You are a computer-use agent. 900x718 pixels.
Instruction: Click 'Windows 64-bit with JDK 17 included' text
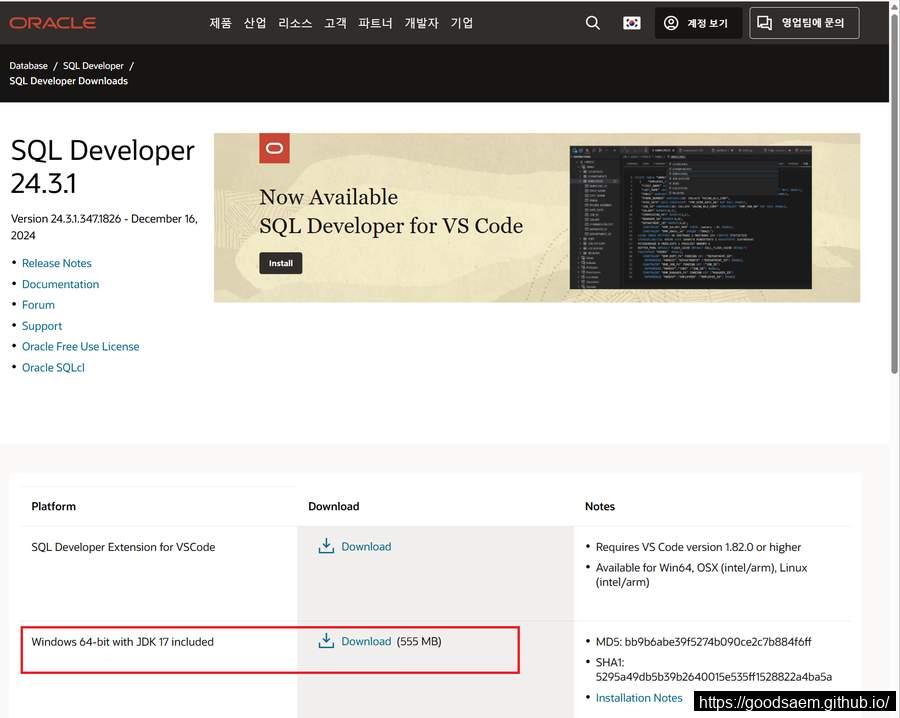[x=122, y=642]
